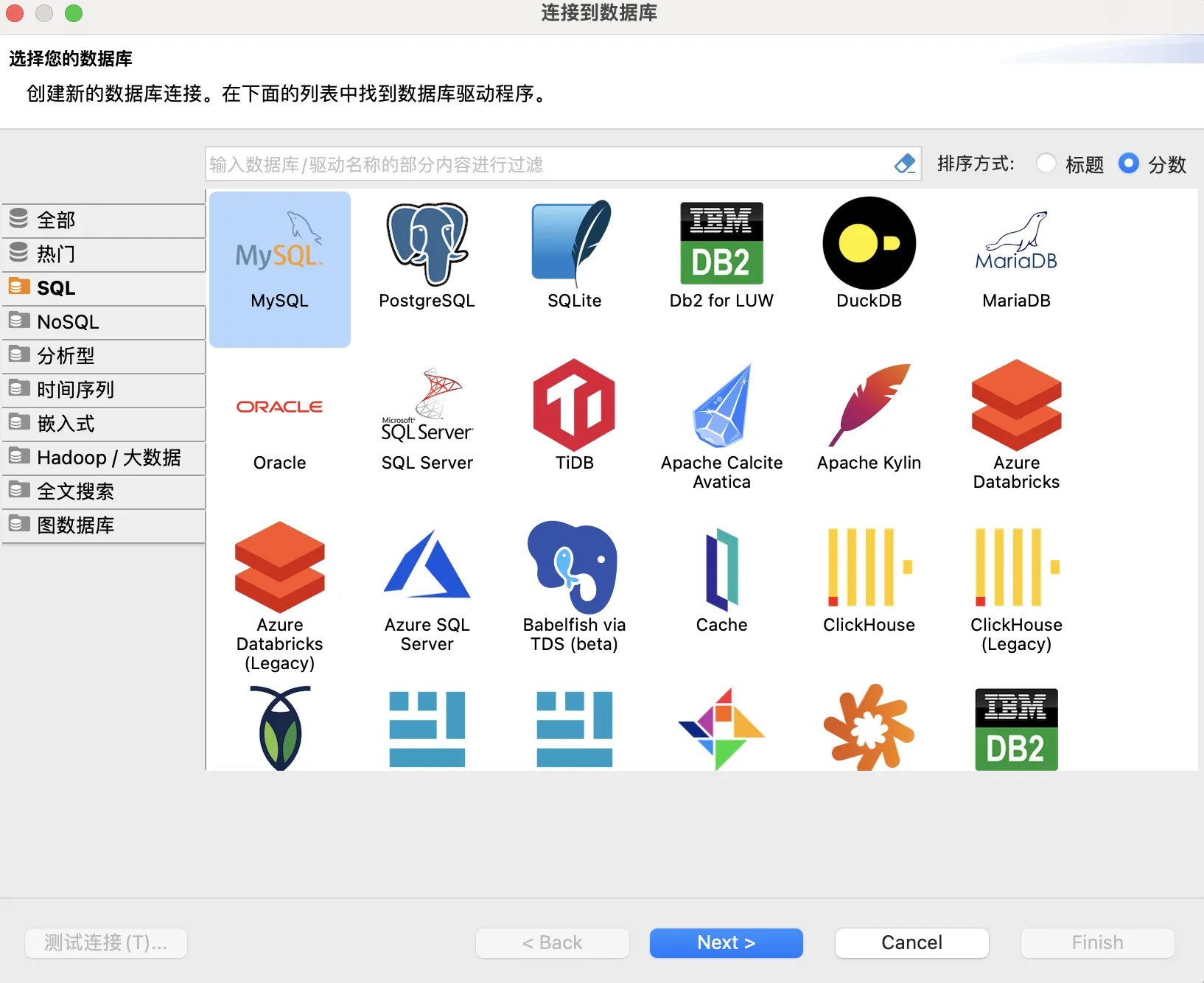Open the 时间序列 time-series category
Screen dimensions: 1204x983
(x=104, y=390)
